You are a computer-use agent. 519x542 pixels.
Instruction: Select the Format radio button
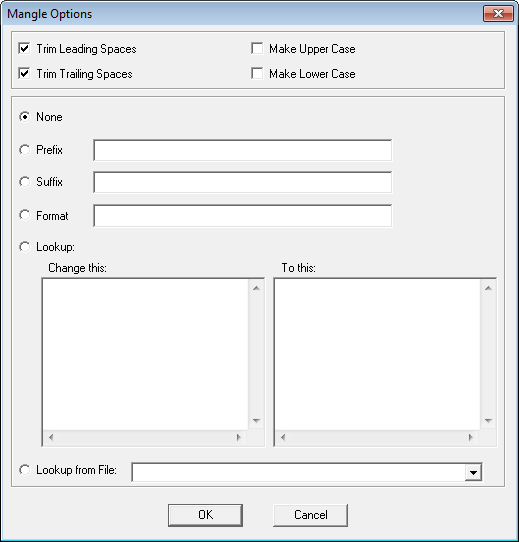tap(25, 215)
